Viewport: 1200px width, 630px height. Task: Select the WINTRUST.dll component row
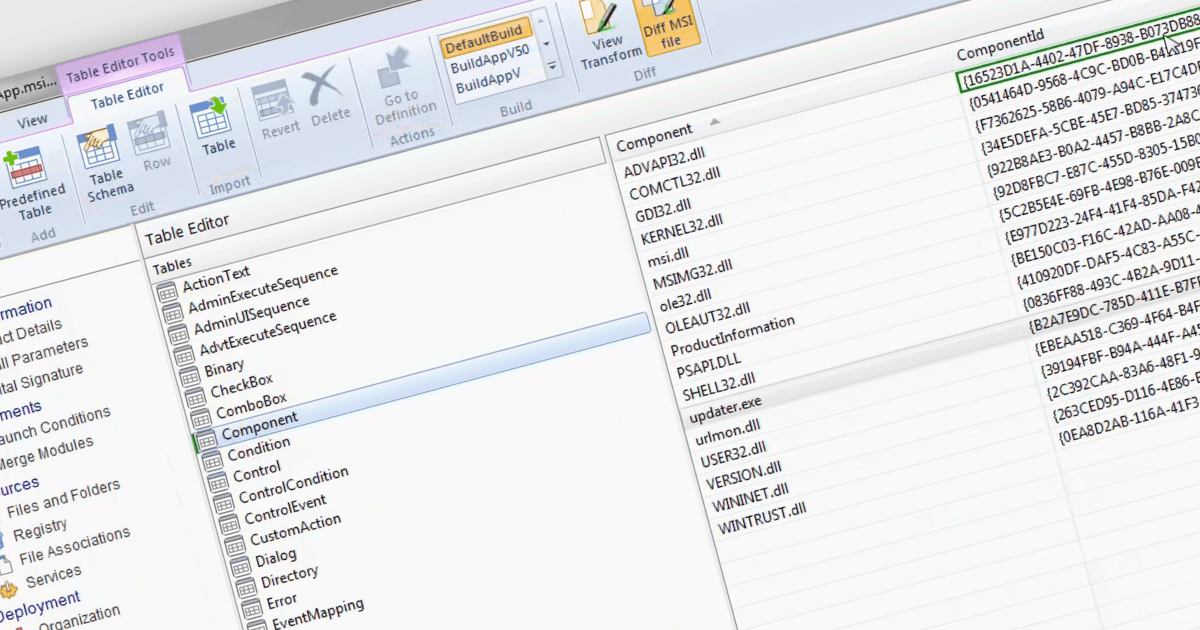click(x=761, y=519)
